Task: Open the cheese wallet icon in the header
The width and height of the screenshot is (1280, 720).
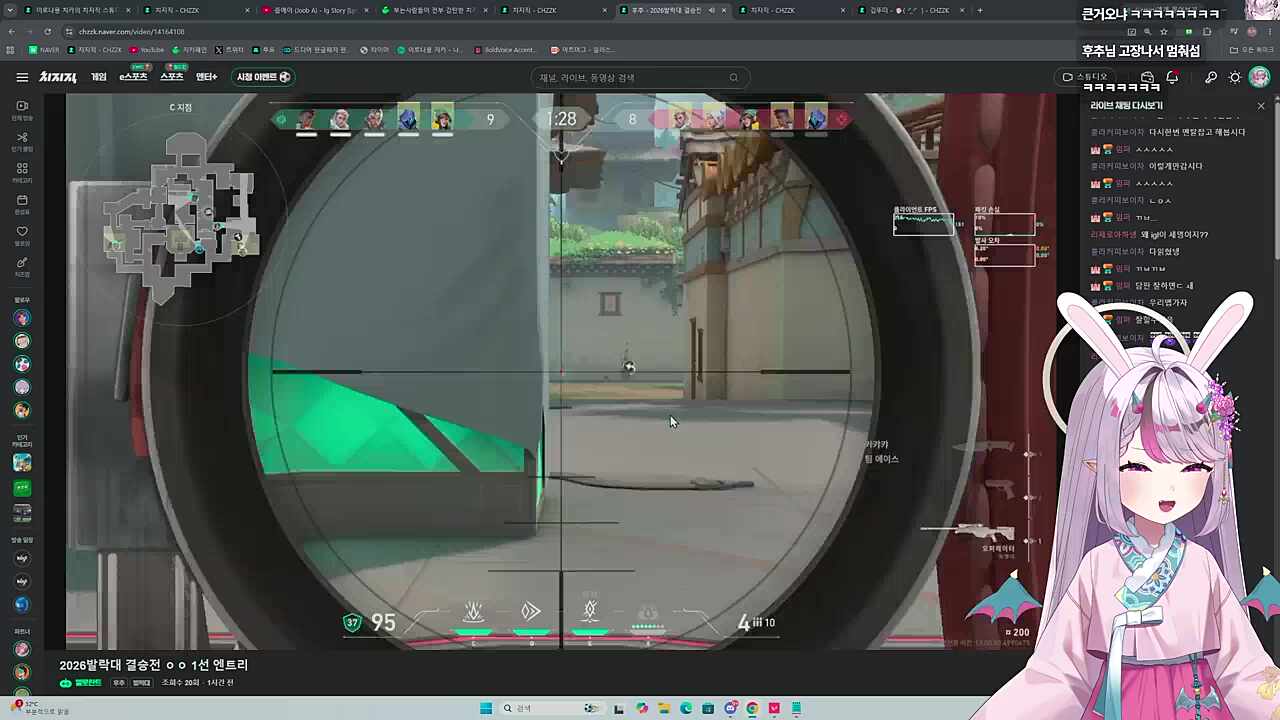Action: (1147, 77)
